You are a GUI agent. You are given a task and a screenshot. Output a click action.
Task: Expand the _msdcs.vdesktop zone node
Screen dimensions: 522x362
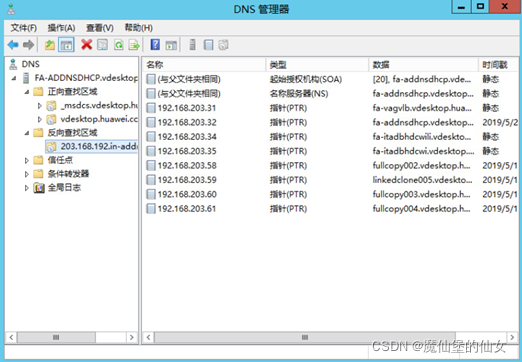[40, 106]
